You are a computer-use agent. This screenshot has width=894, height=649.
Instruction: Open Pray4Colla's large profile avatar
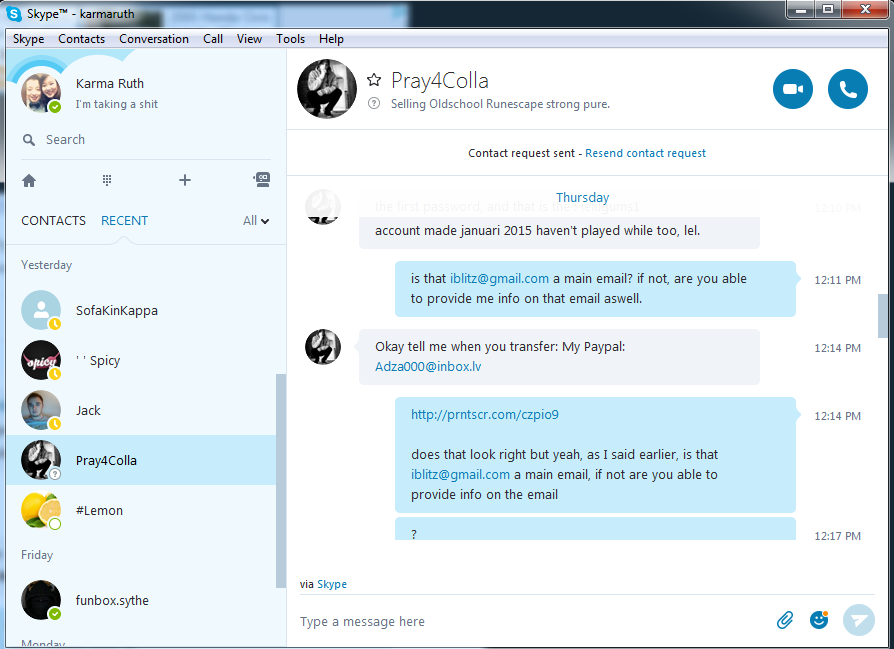327,89
